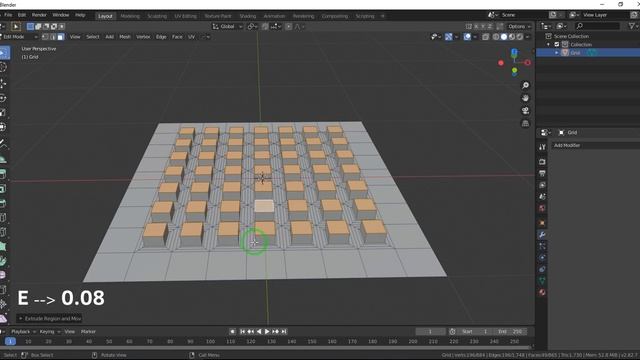Viewport: 640px width, 360px height.
Task: Open the Keying dropdown in timeline
Action: coord(49,331)
